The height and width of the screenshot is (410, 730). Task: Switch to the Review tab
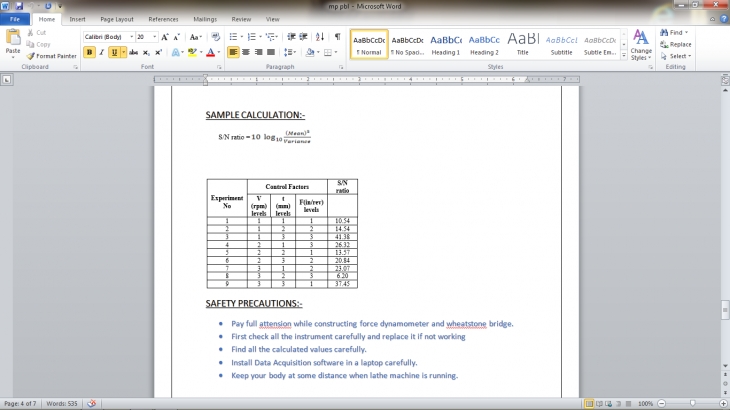[241, 19]
